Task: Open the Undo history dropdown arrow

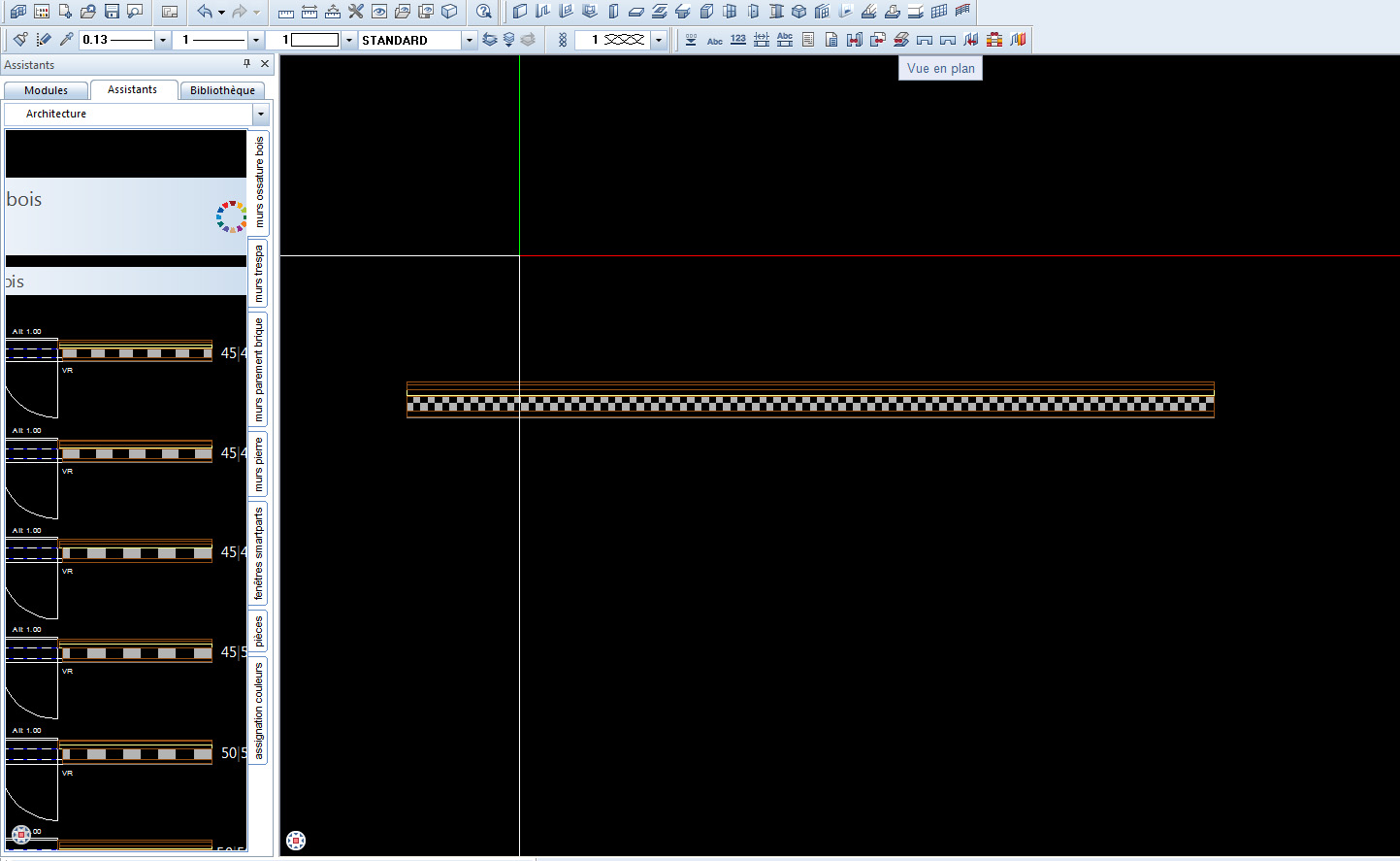Action: point(221,13)
